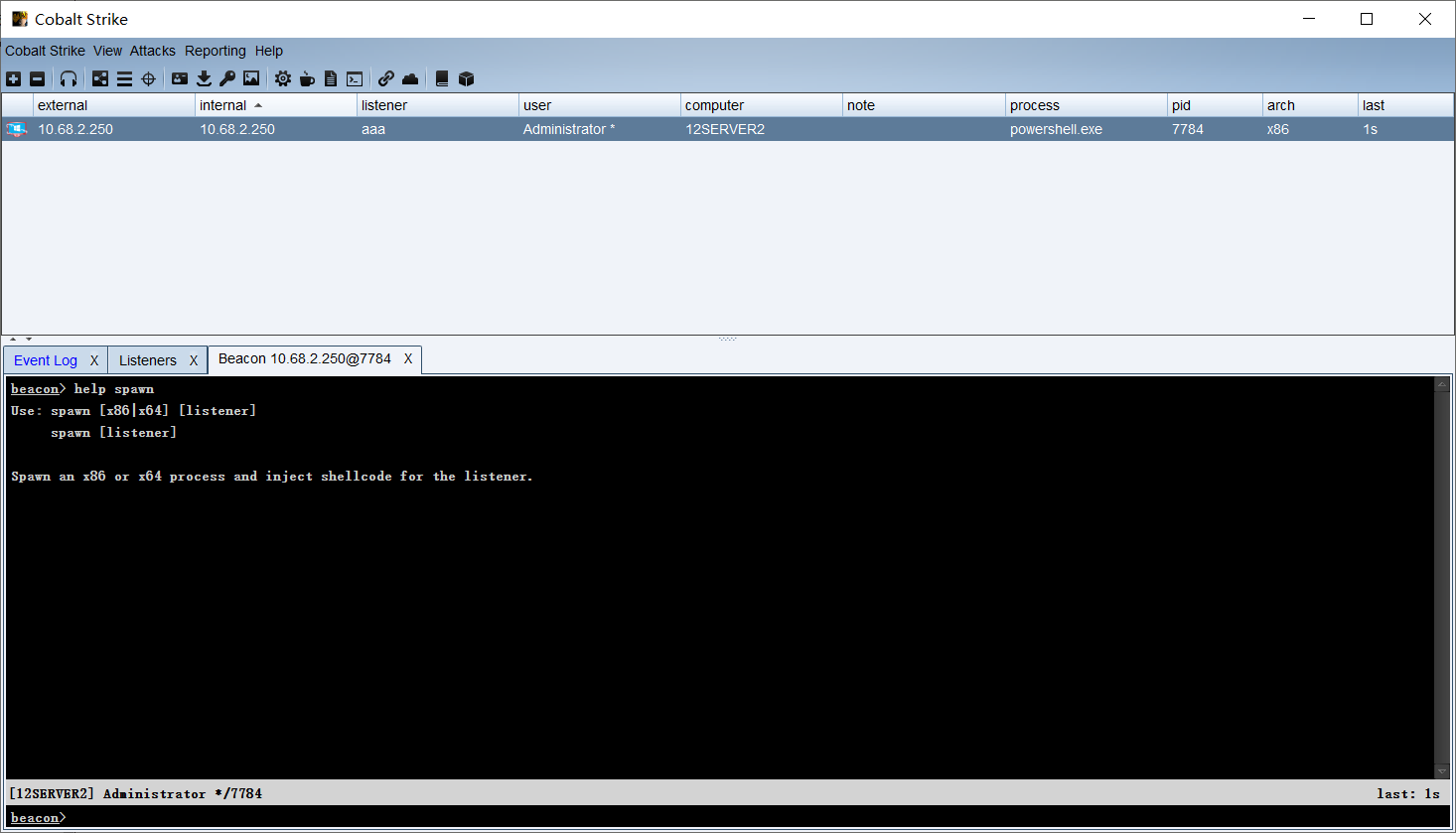Open the View menu
The height and width of the screenshot is (833, 1456).
click(107, 51)
